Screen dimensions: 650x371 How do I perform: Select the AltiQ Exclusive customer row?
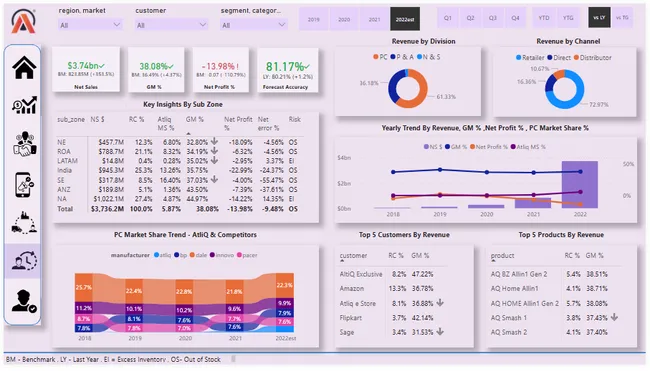click(x=392, y=274)
